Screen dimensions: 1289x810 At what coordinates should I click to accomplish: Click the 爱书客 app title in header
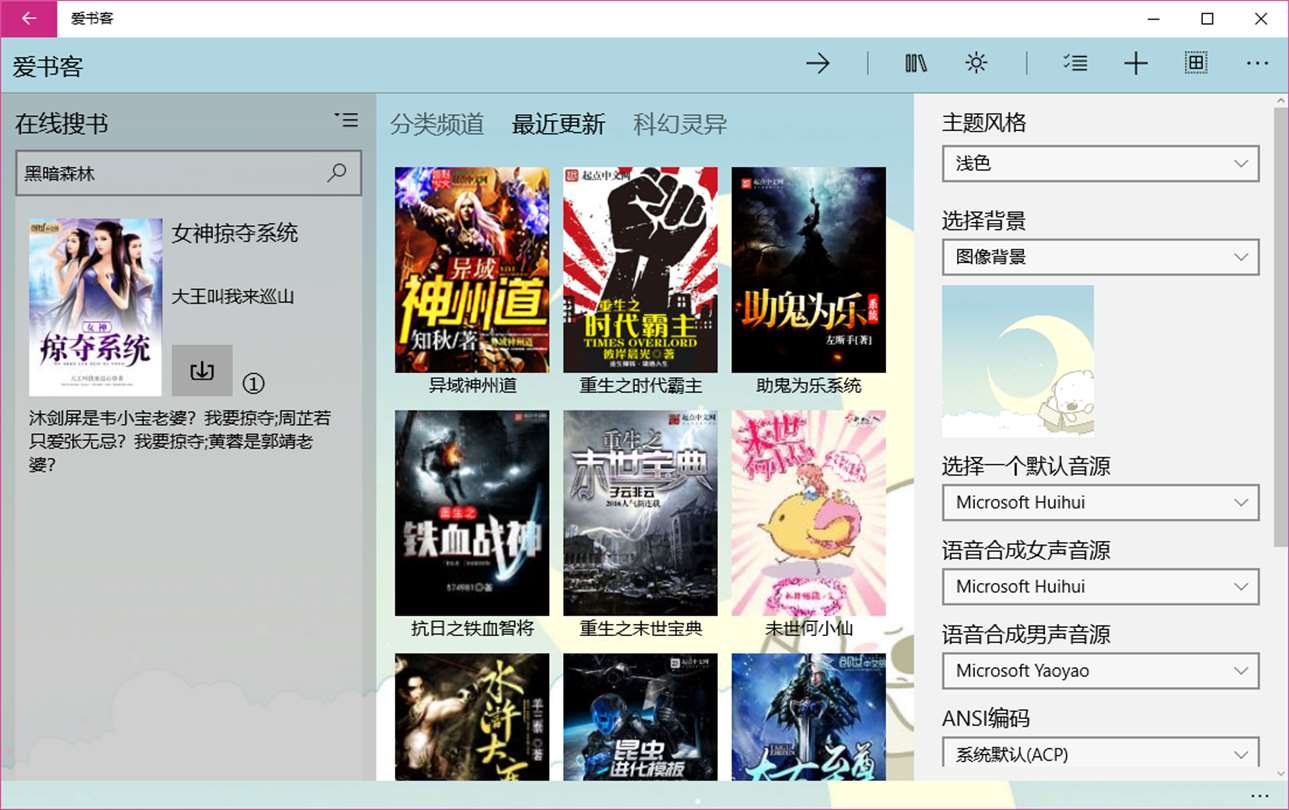coord(48,67)
